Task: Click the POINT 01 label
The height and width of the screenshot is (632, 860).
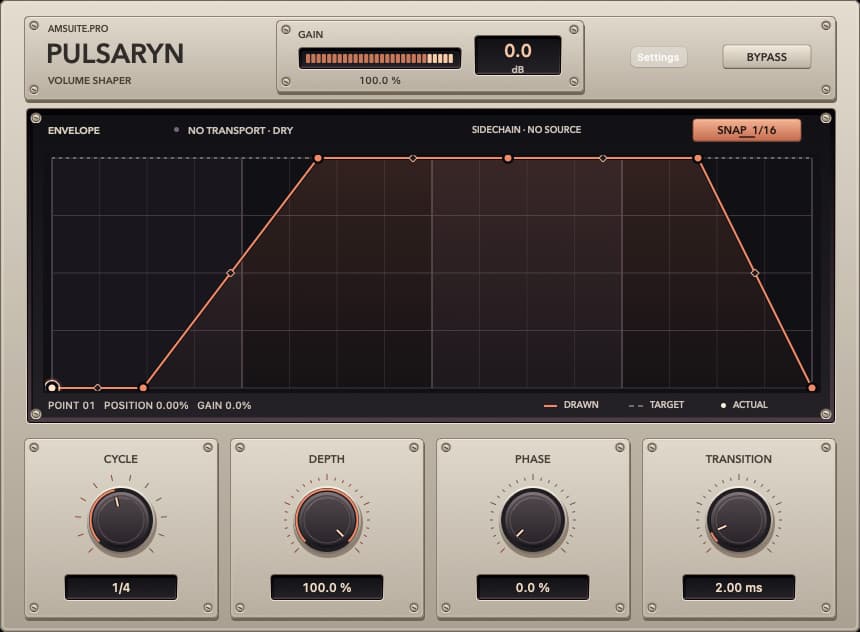Action: 71,405
